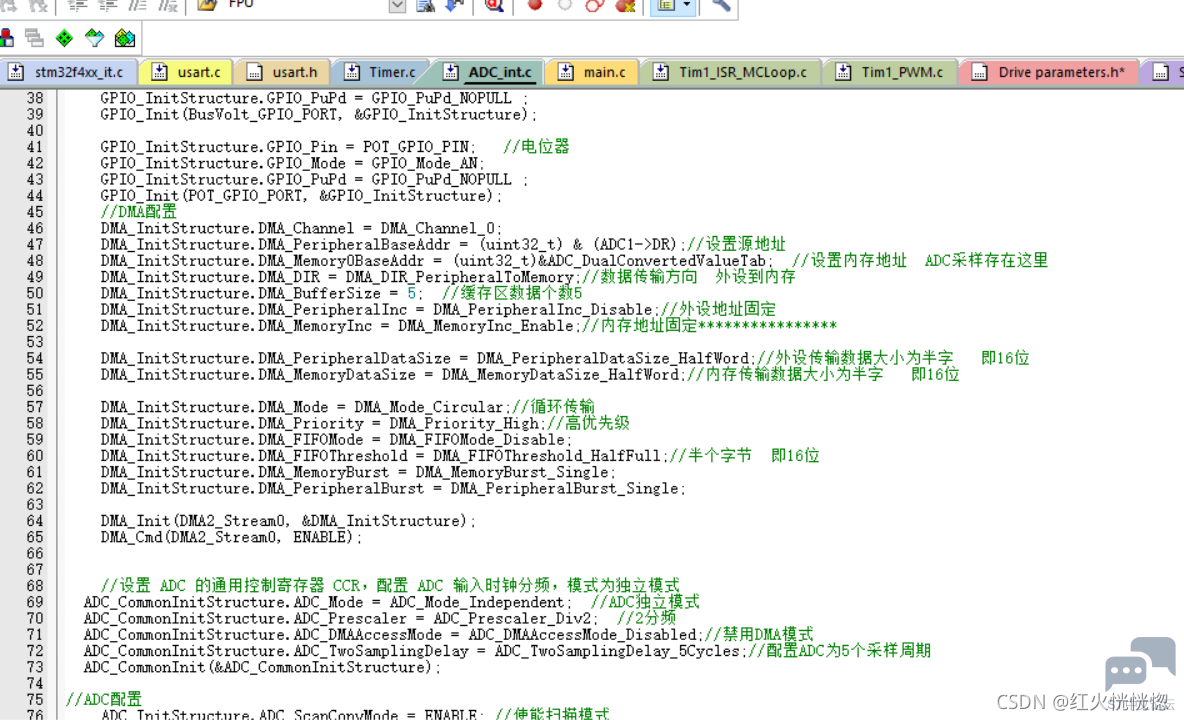The height and width of the screenshot is (720, 1184).
Task: Click 'DMA_MemoryInc_Enable' on line 52
Action: pyautogui.click(x=486, y=326)
